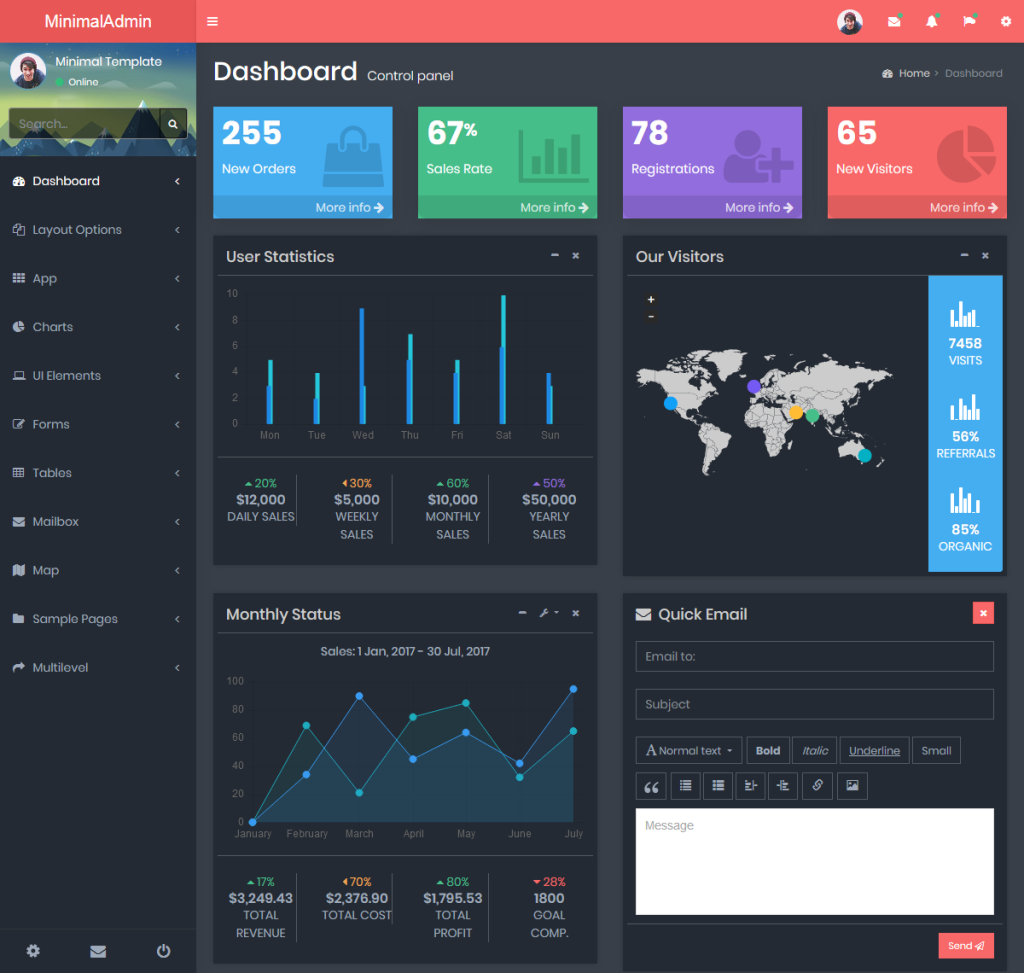Open the Map sidebar item
The height and width of the screenshot is (973, 1024).
pyautogui.click(x=98, y=570)
